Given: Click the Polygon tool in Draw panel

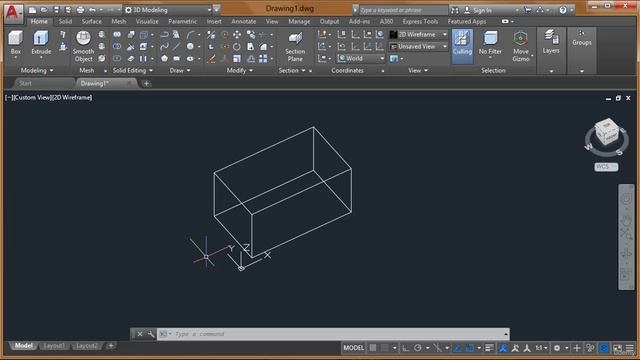Looking at the screenshot, I should coord(164,58).
